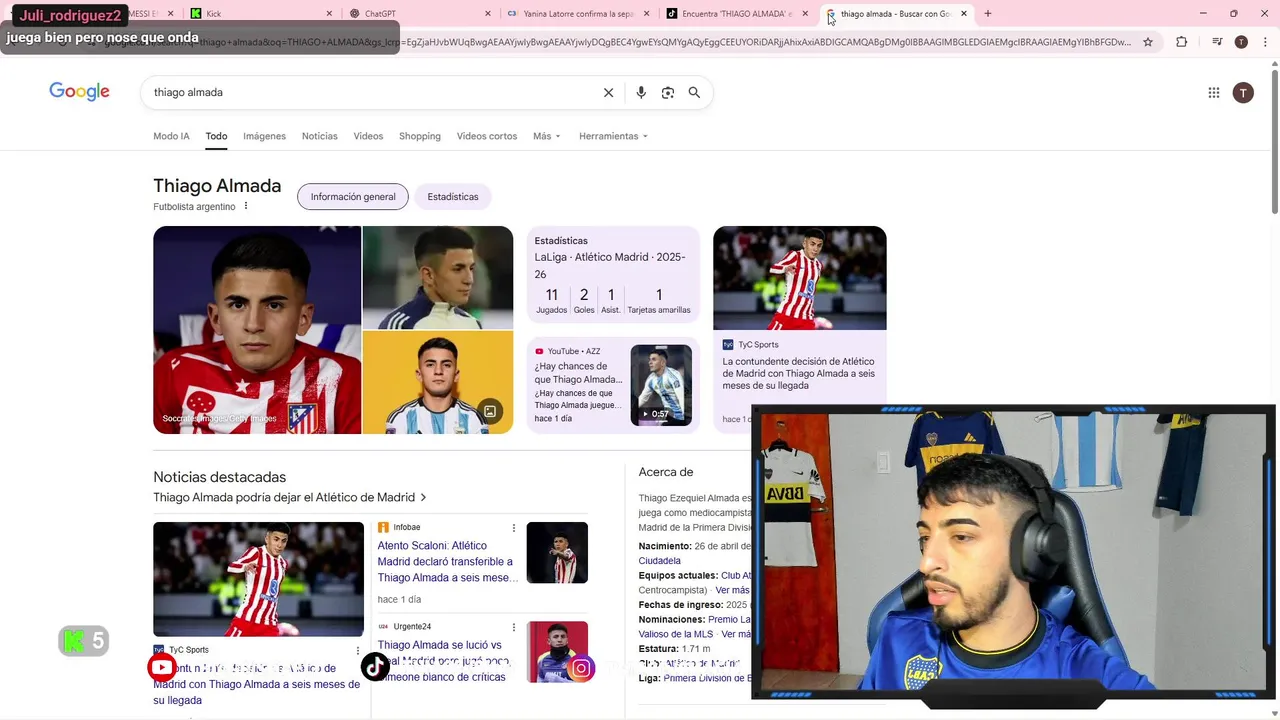
Task: Open options for the Urgente24 news item
Action: pyautogui.click(x=514, y=628)
